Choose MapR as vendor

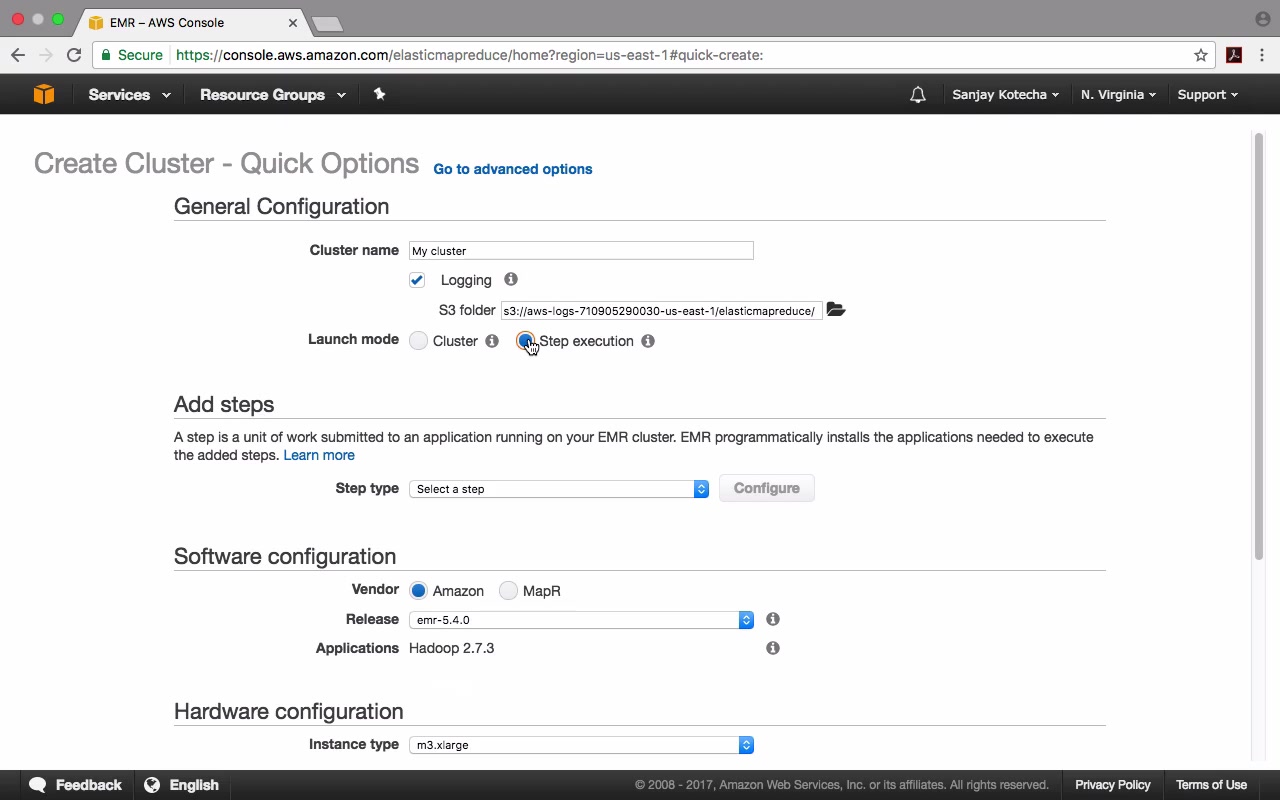(508, 591)
